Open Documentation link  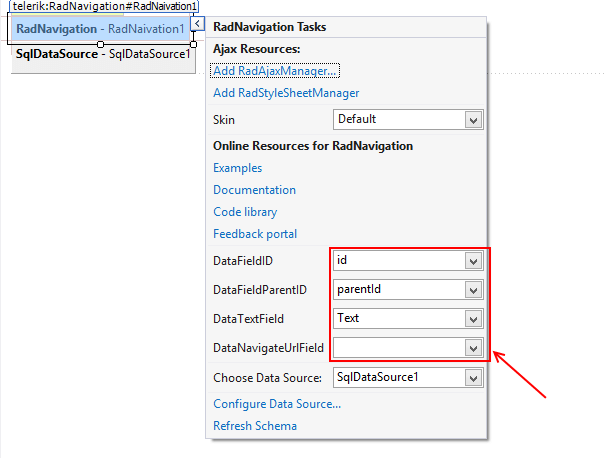pyautogui.click(x=254, y=190)
